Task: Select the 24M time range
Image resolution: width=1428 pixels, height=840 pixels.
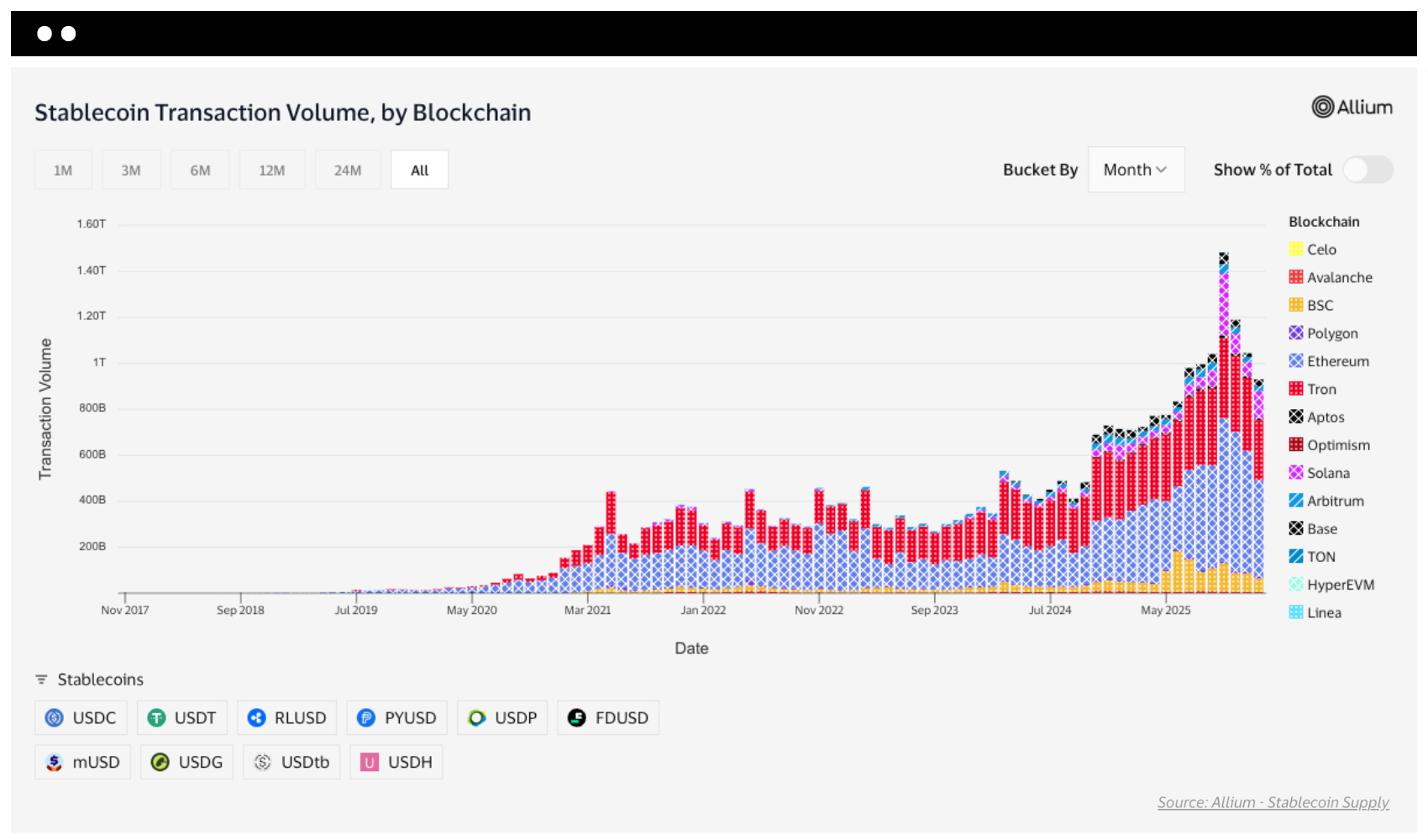Action: [348, 170]
